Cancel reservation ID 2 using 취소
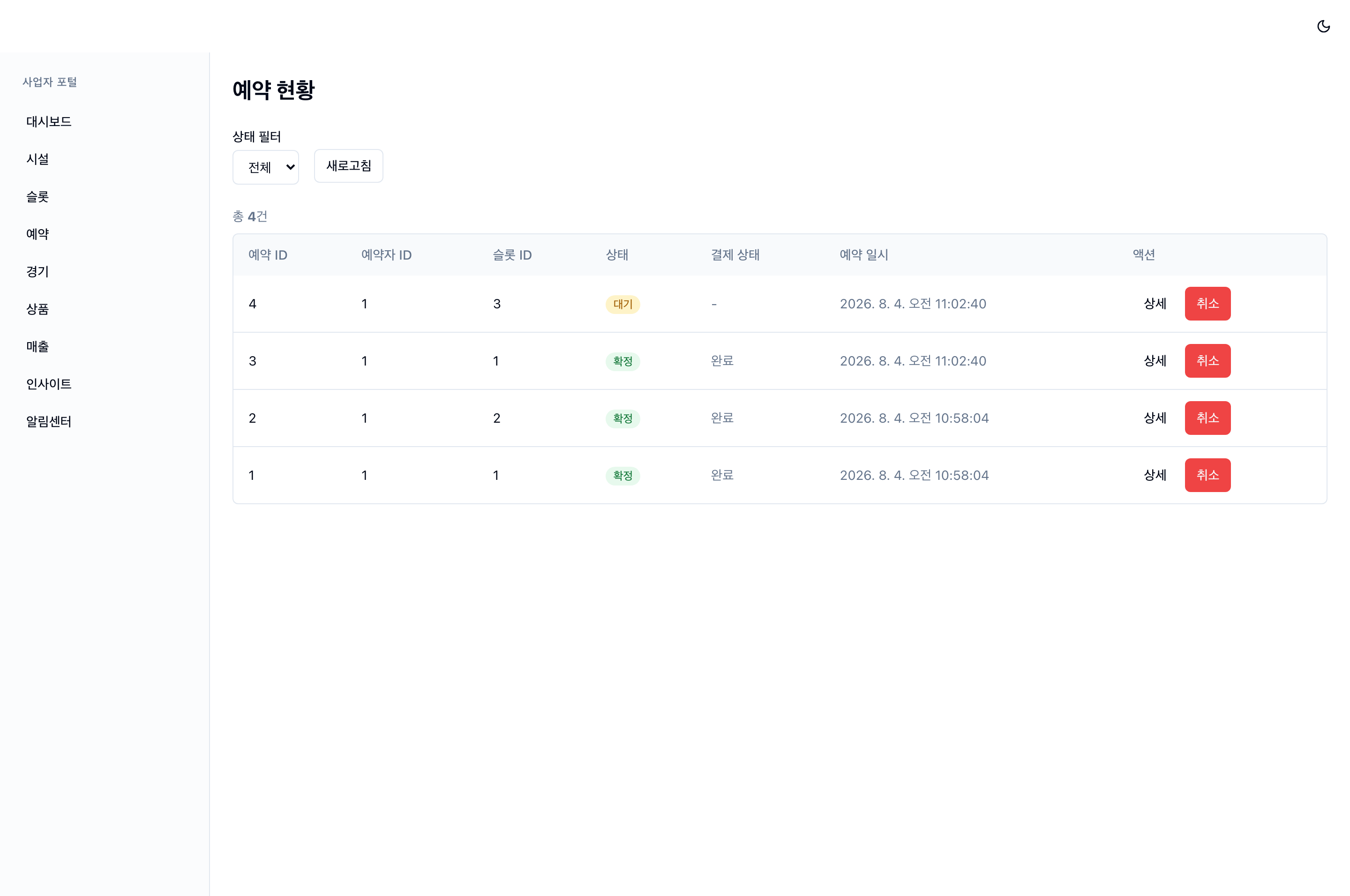 [x=1207, y=418]
